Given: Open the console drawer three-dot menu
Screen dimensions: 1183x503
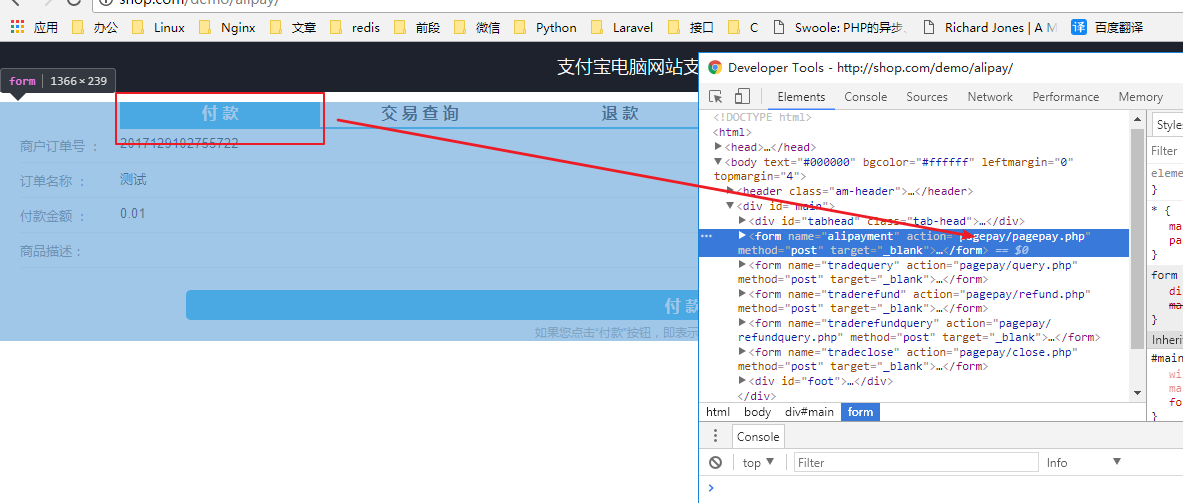Looking at the screenshot, I should [715, 437].
